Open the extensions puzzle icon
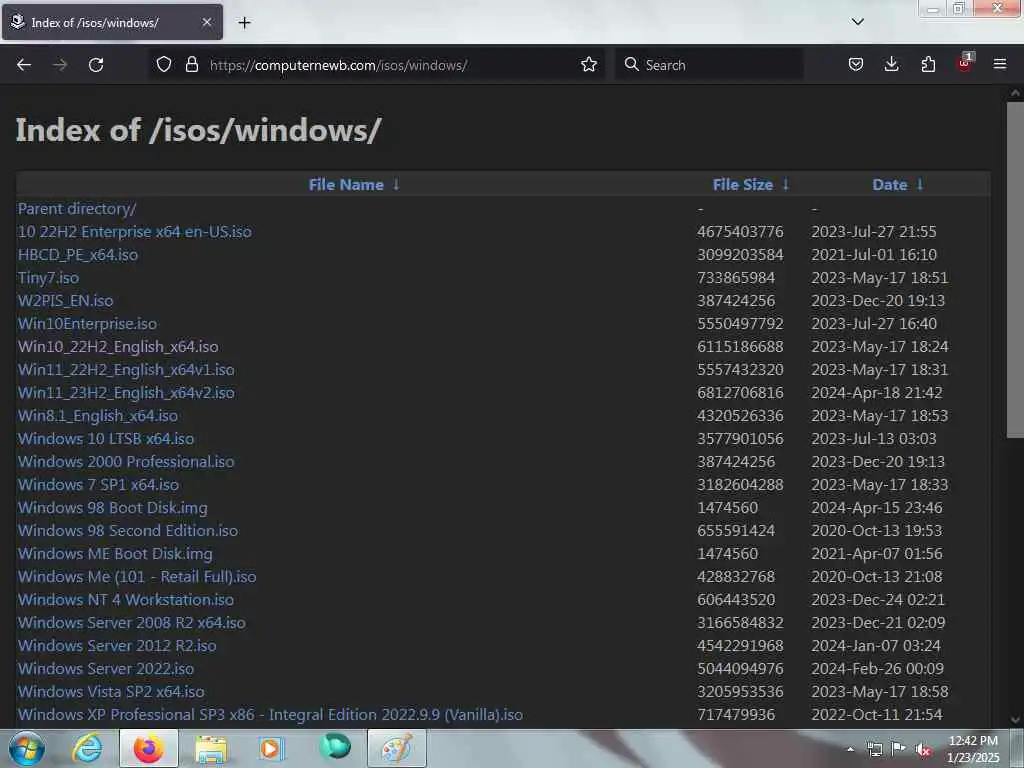This screenshot has height=768, width=1024. click(x=928, y=65)
